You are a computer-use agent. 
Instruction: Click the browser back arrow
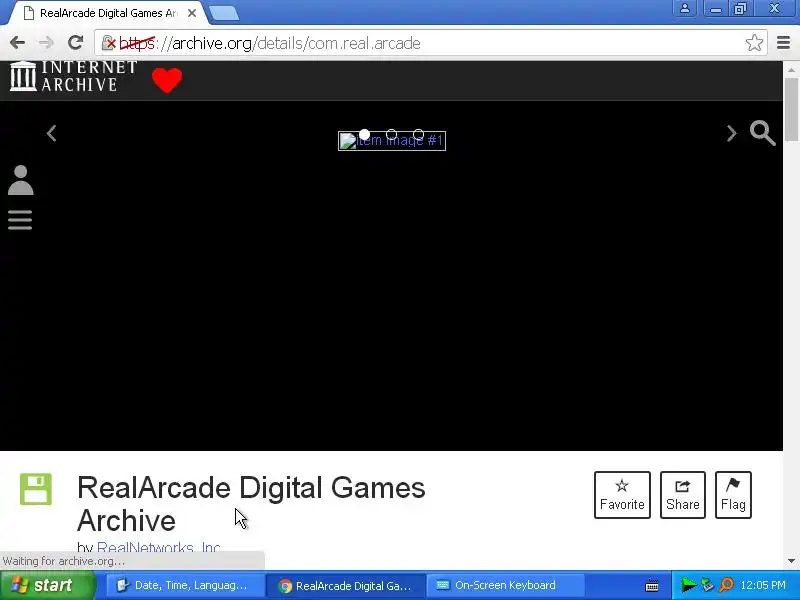pos(17,43)
